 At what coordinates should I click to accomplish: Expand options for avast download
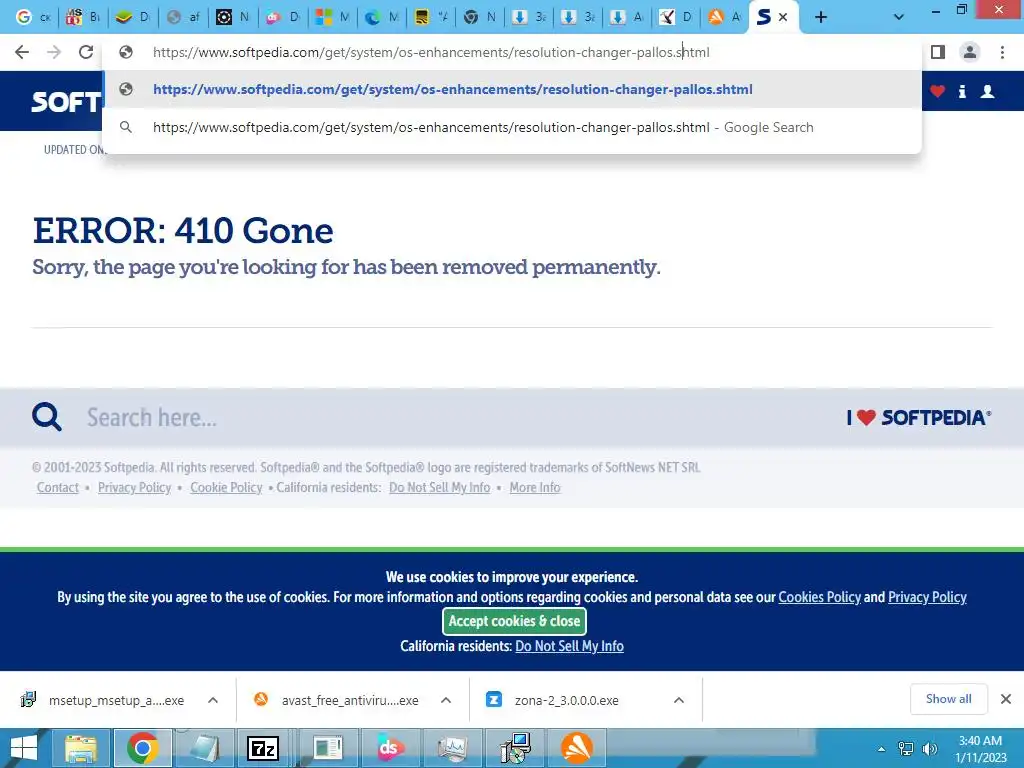tap(446, 700)
